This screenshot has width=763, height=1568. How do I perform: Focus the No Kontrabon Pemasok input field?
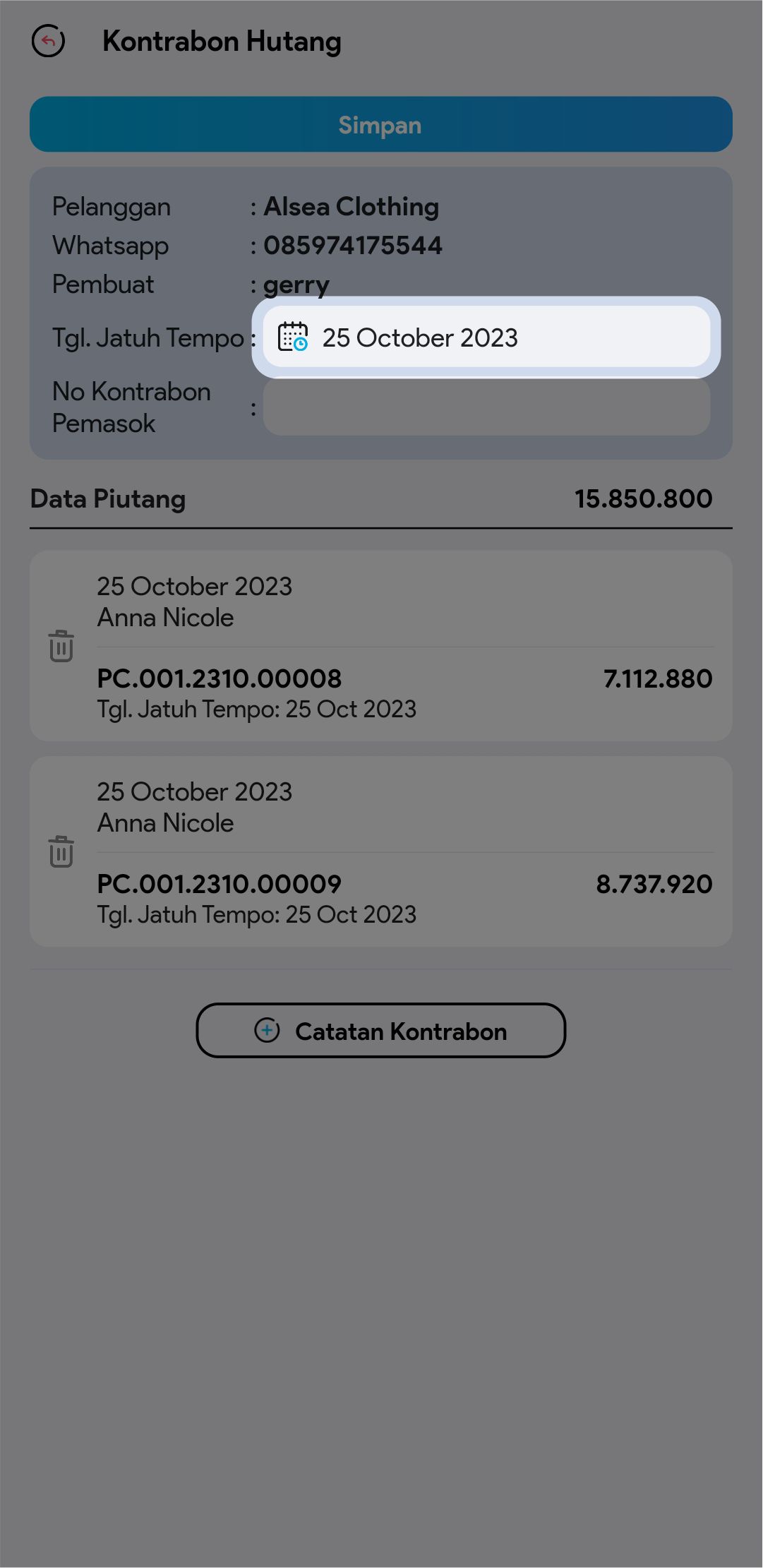click(x=486, y=407)
